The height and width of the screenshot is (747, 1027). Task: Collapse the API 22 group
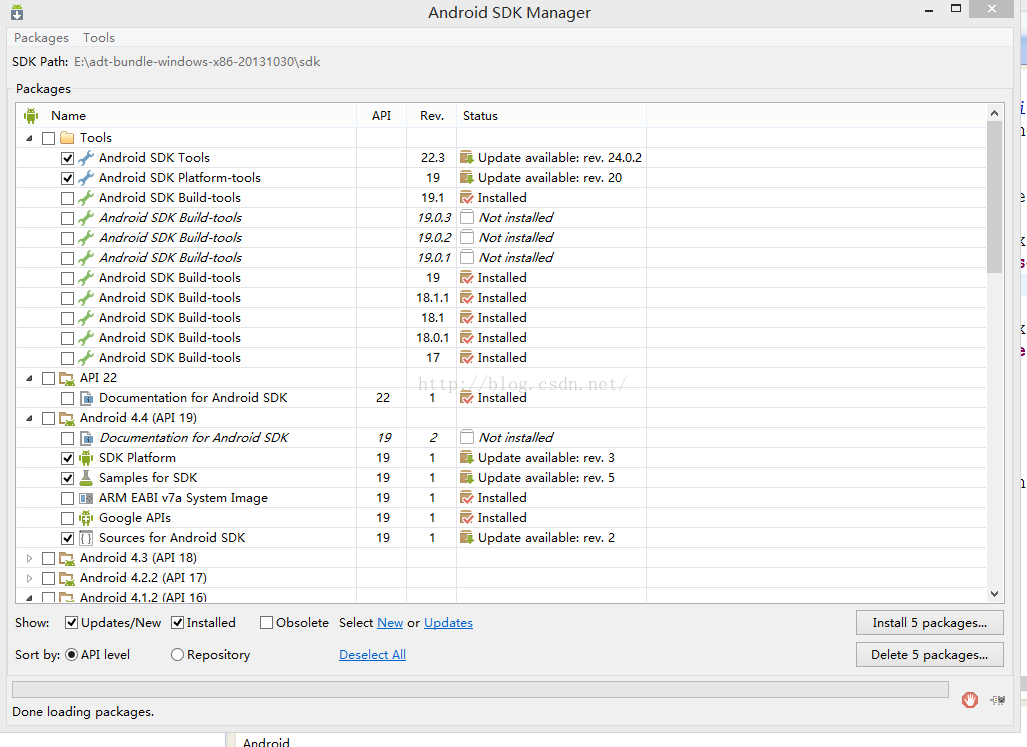(29, 378)
